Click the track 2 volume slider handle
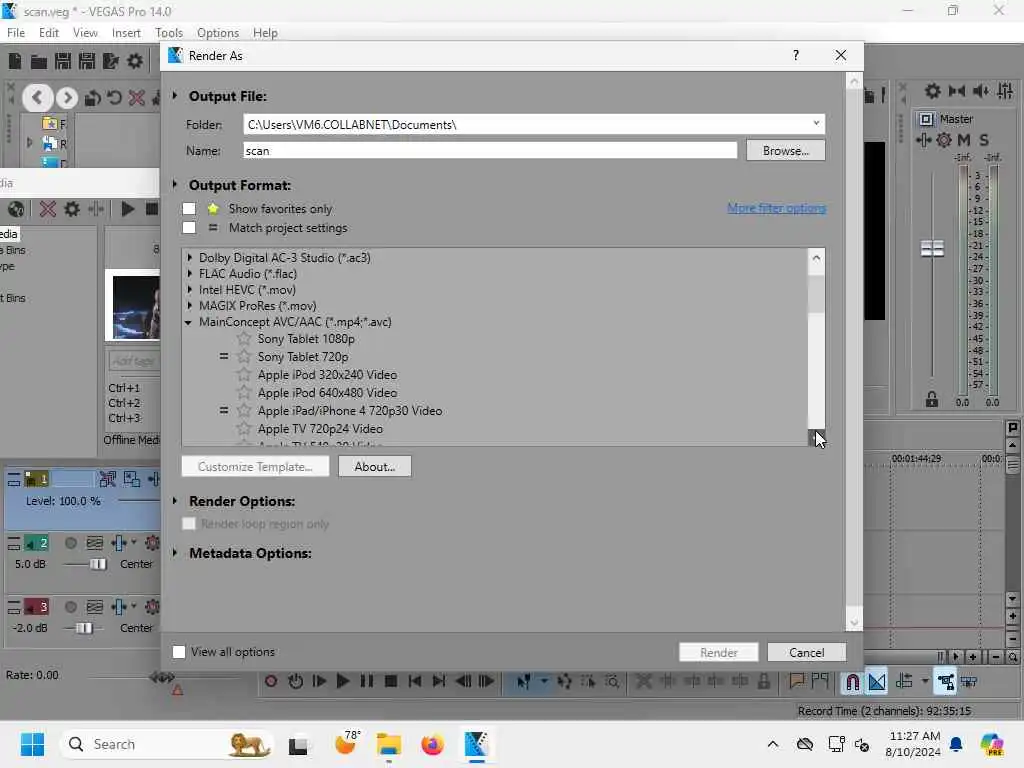 [98, 564]
